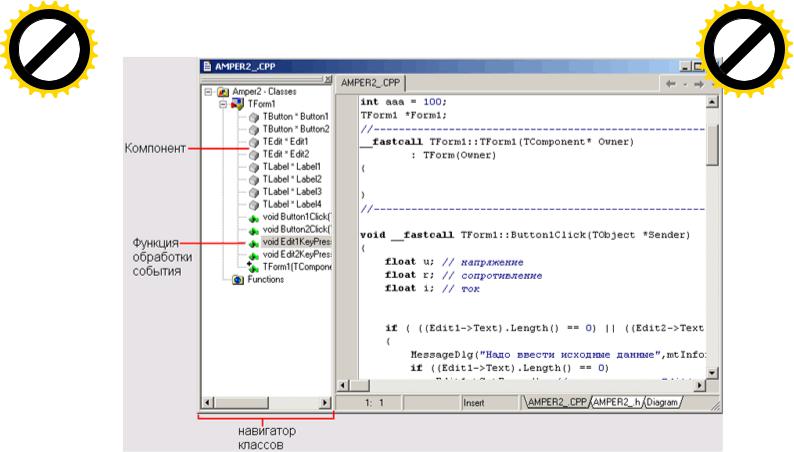Click the forward navigation arrow in editor

click(699, 84)
